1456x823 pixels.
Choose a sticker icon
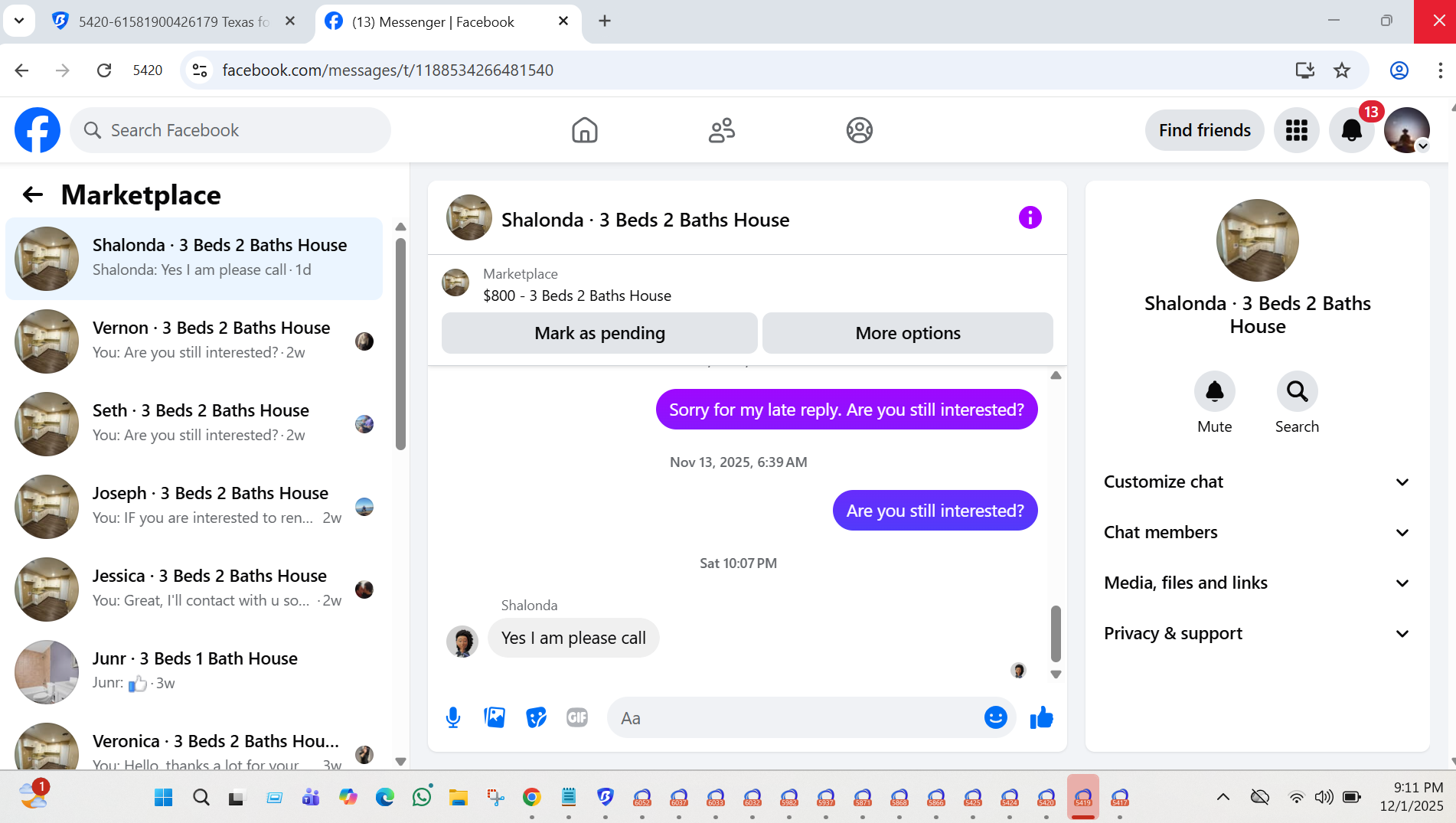(536, 718)
